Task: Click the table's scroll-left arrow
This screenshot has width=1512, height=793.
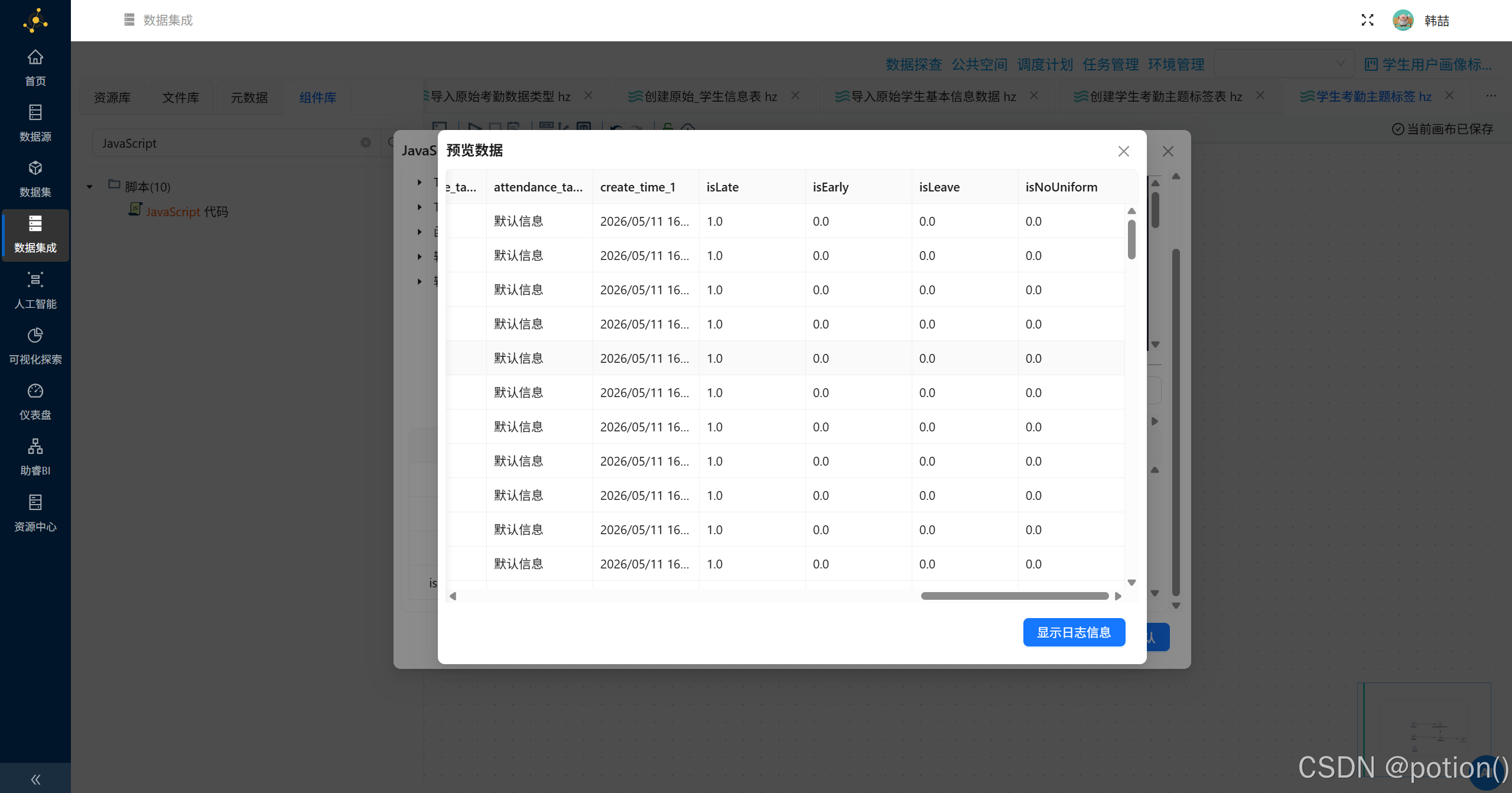Action: [x=453, y=596]
